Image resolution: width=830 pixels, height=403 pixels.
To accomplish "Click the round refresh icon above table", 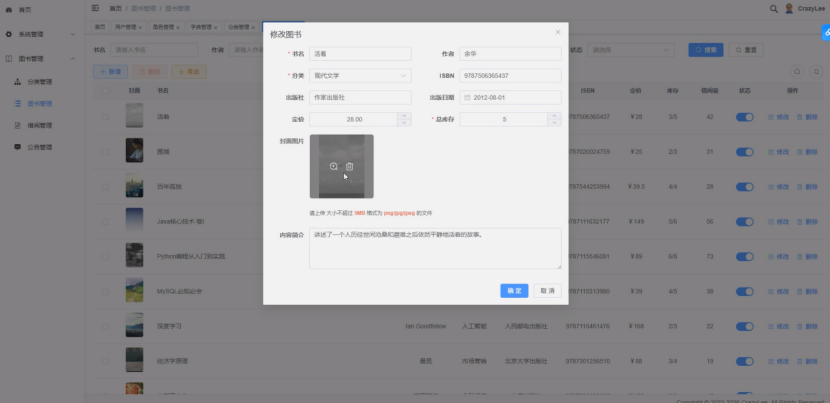I will (817, 71).
